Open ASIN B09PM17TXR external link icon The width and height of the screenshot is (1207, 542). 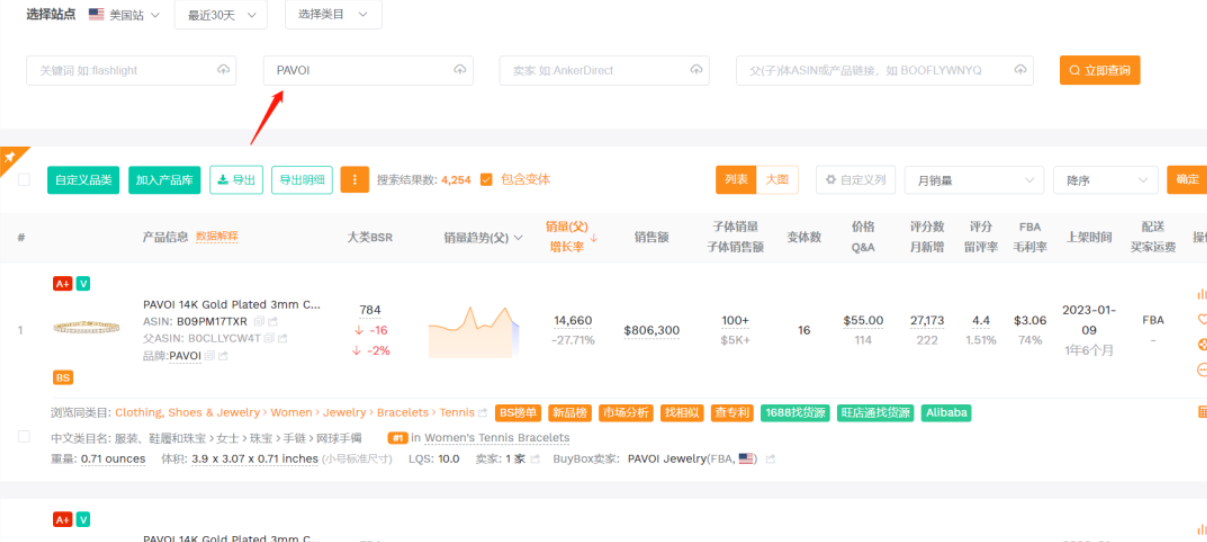(x=272, y=322)
